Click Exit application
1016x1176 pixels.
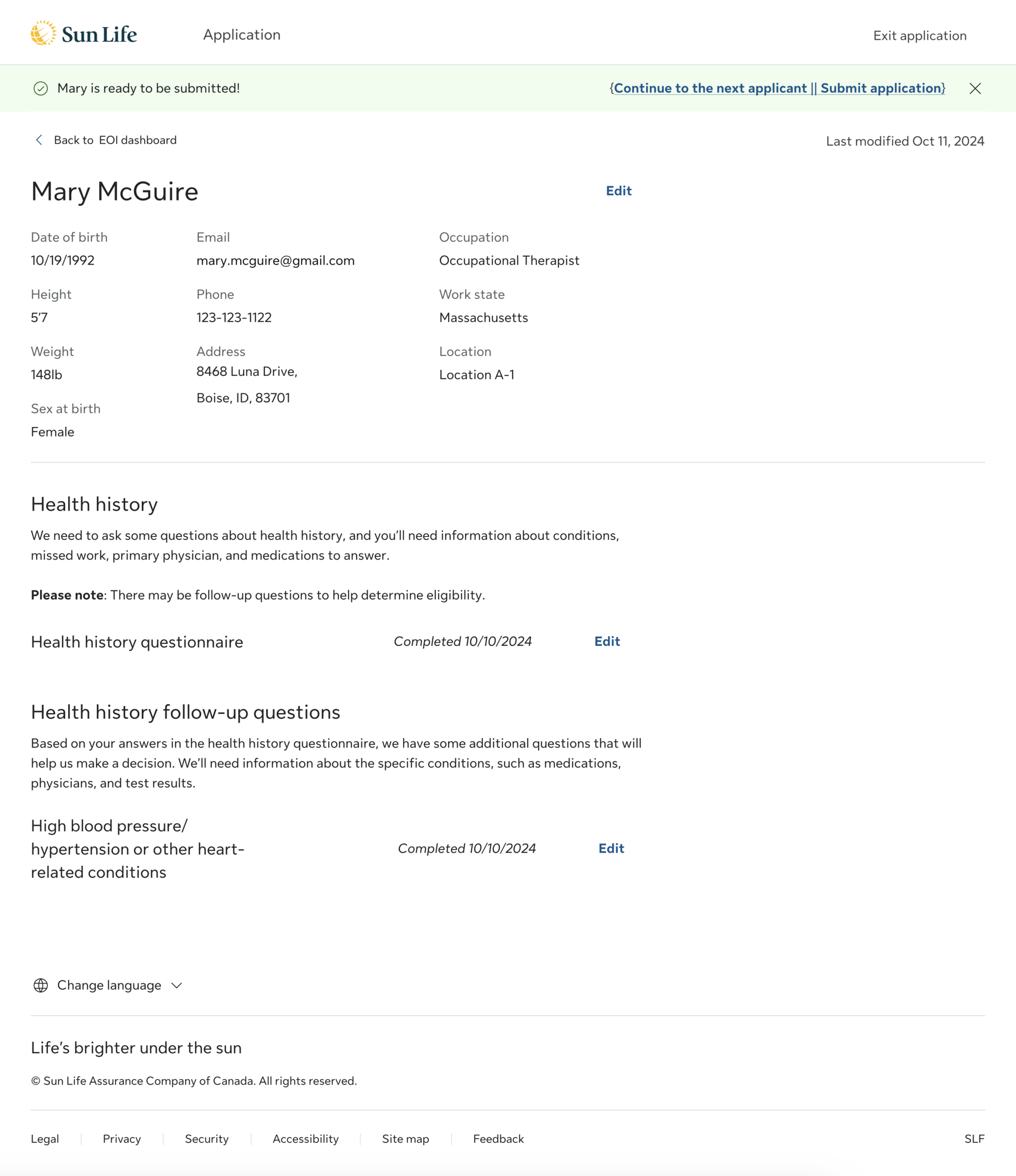click(x=920, y=36)
